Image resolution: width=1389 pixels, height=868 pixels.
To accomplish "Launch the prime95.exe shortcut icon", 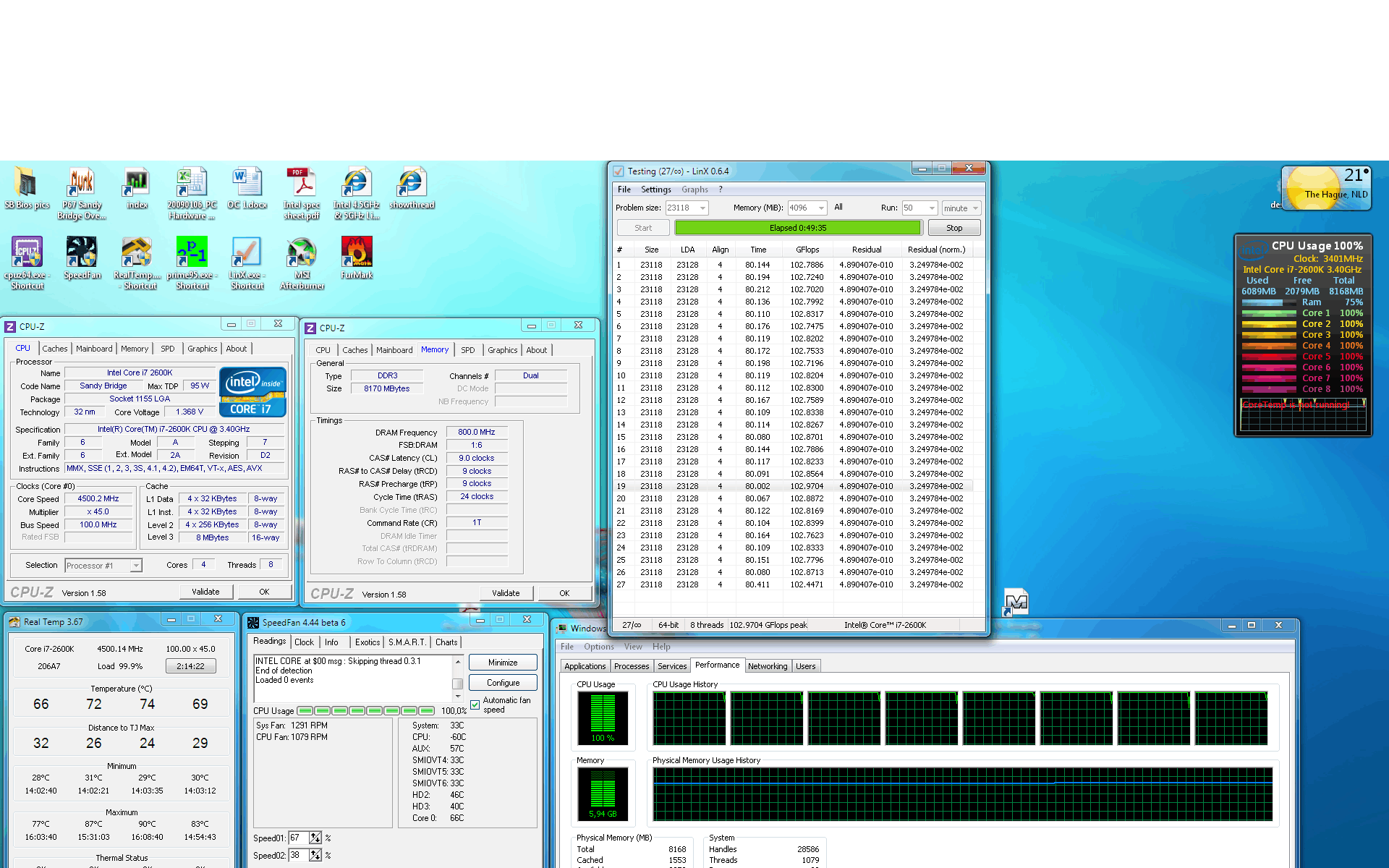I will tap(192, 252).
